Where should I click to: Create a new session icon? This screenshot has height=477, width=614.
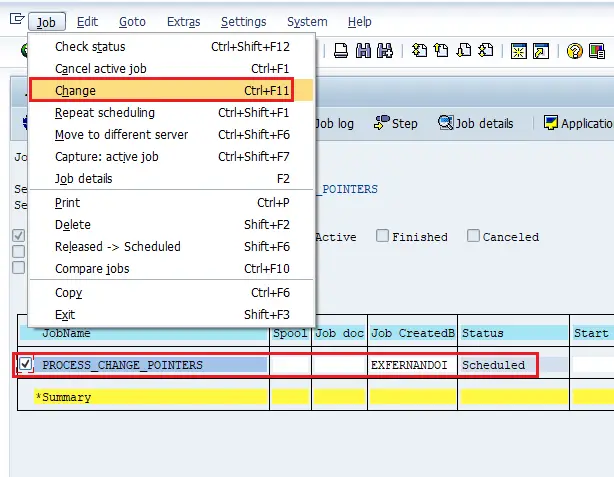pos(518,51)
